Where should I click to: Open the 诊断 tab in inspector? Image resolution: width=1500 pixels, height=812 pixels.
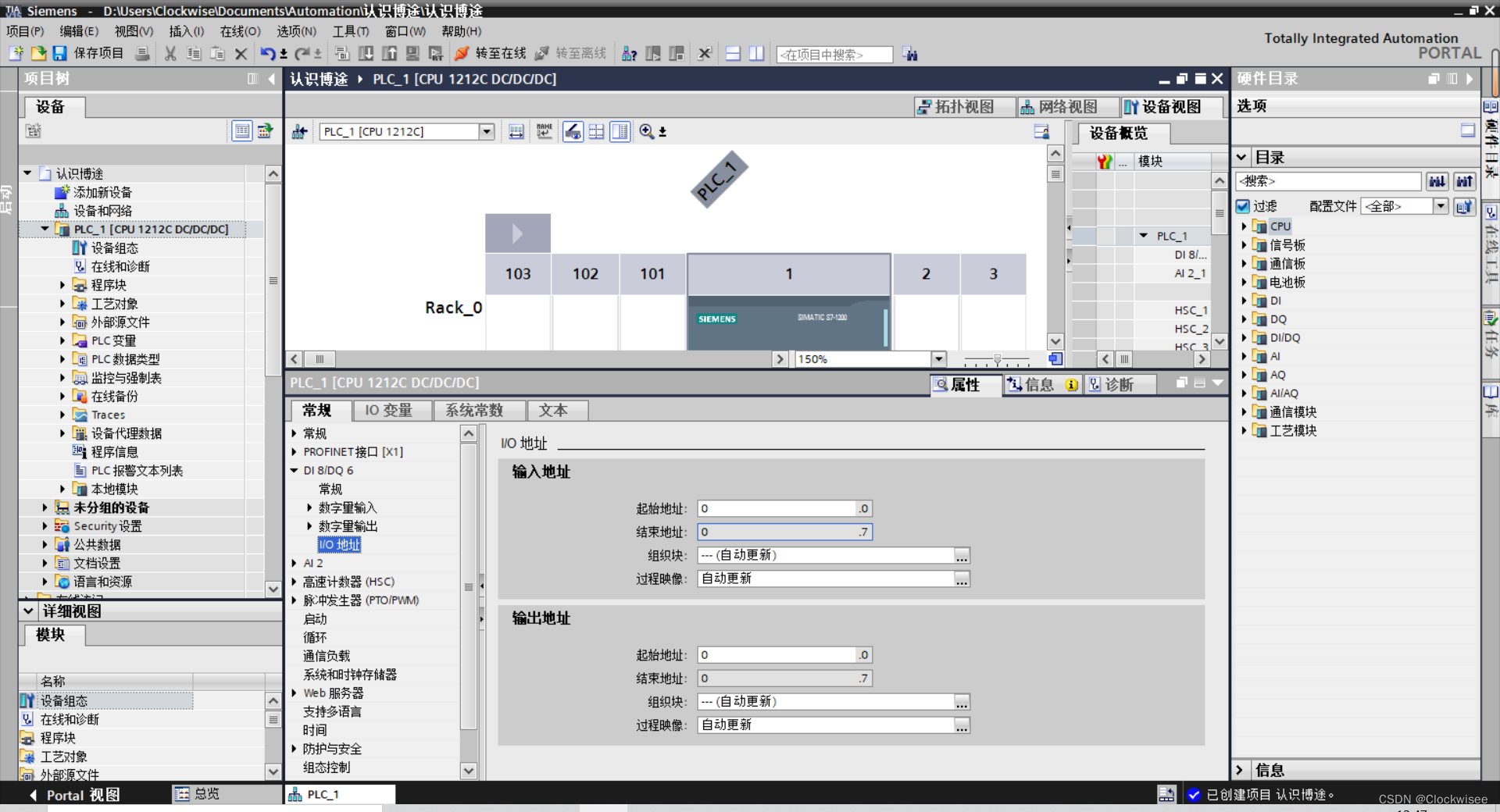click(x=1120, y=384)
